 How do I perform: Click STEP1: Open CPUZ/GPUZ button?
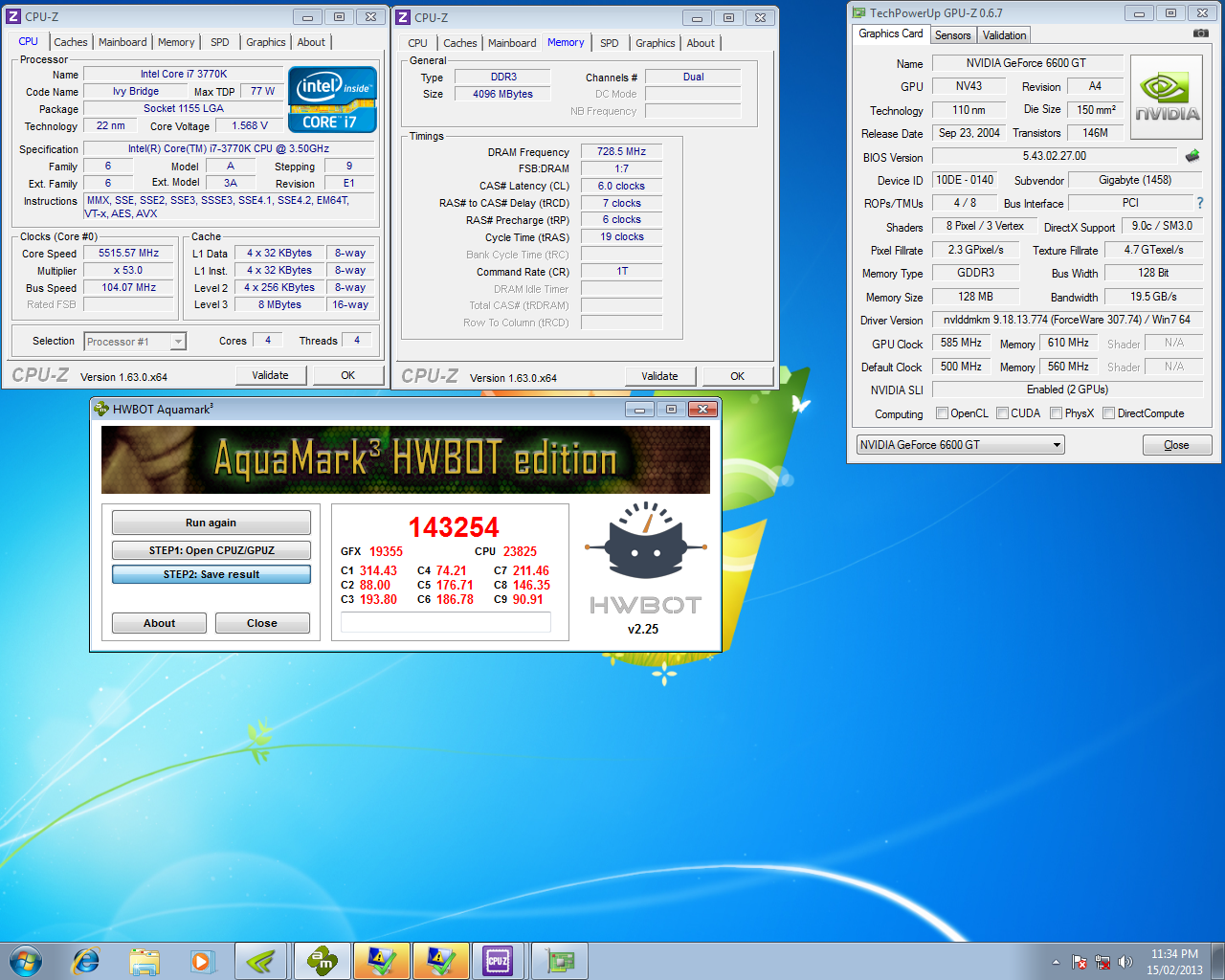click(212, 550)
